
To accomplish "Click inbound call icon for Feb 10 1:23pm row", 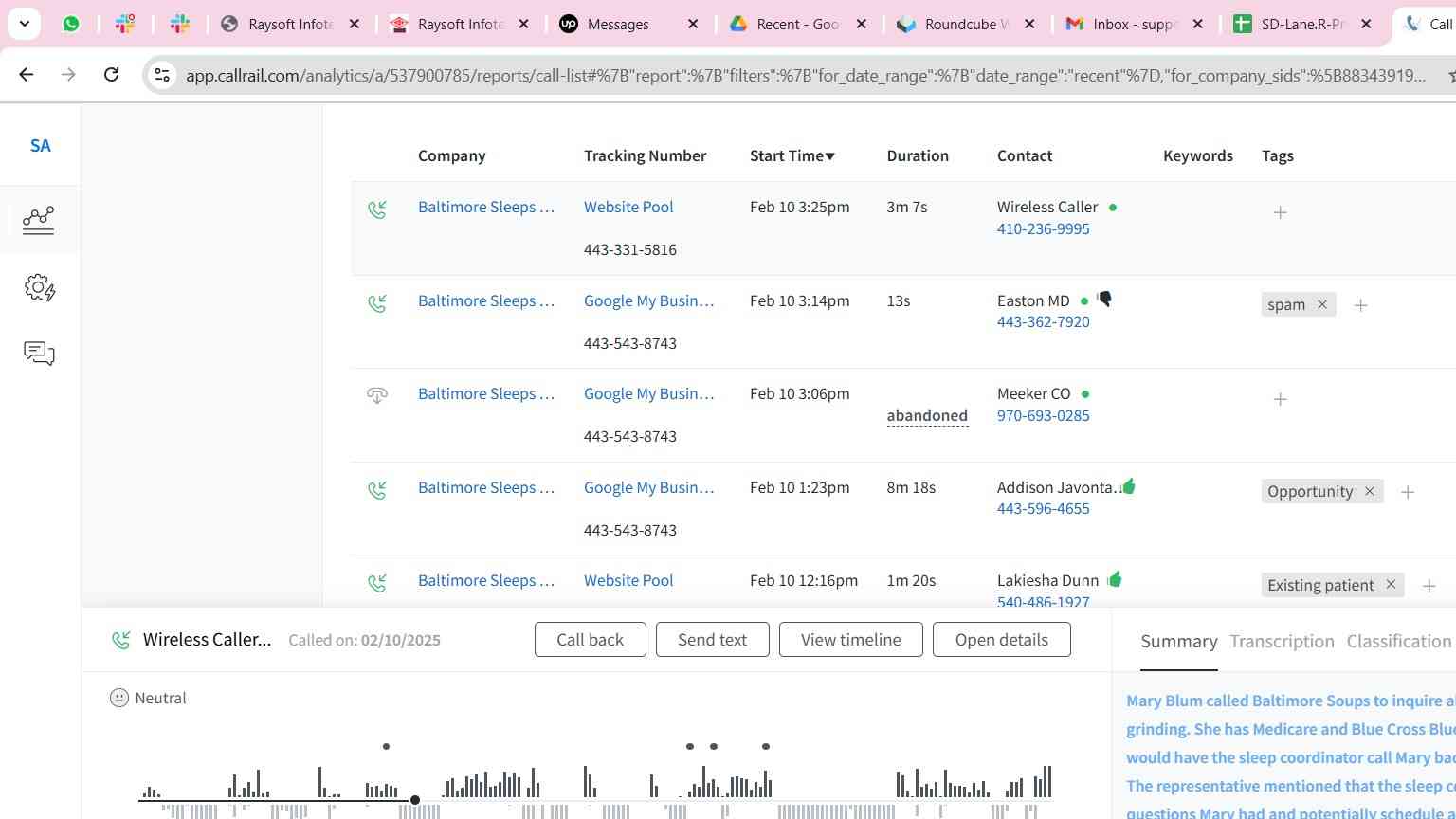I will [377, 490].
